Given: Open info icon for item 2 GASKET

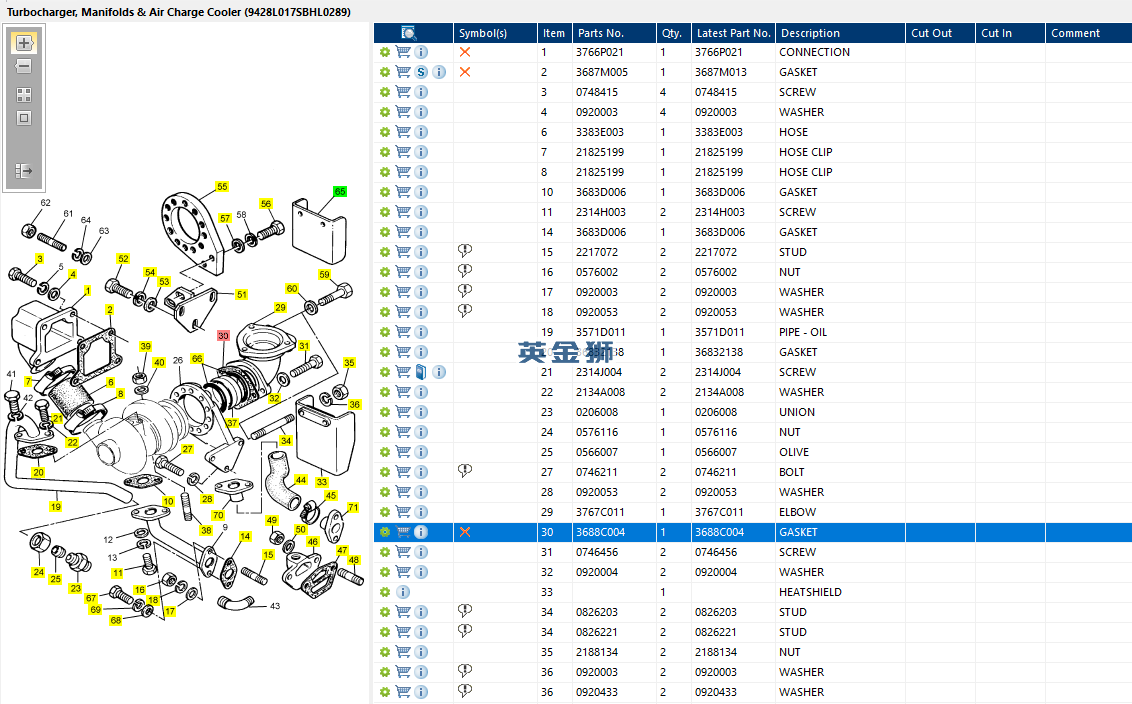Looking at the screenshot, I should pos(439,72).
